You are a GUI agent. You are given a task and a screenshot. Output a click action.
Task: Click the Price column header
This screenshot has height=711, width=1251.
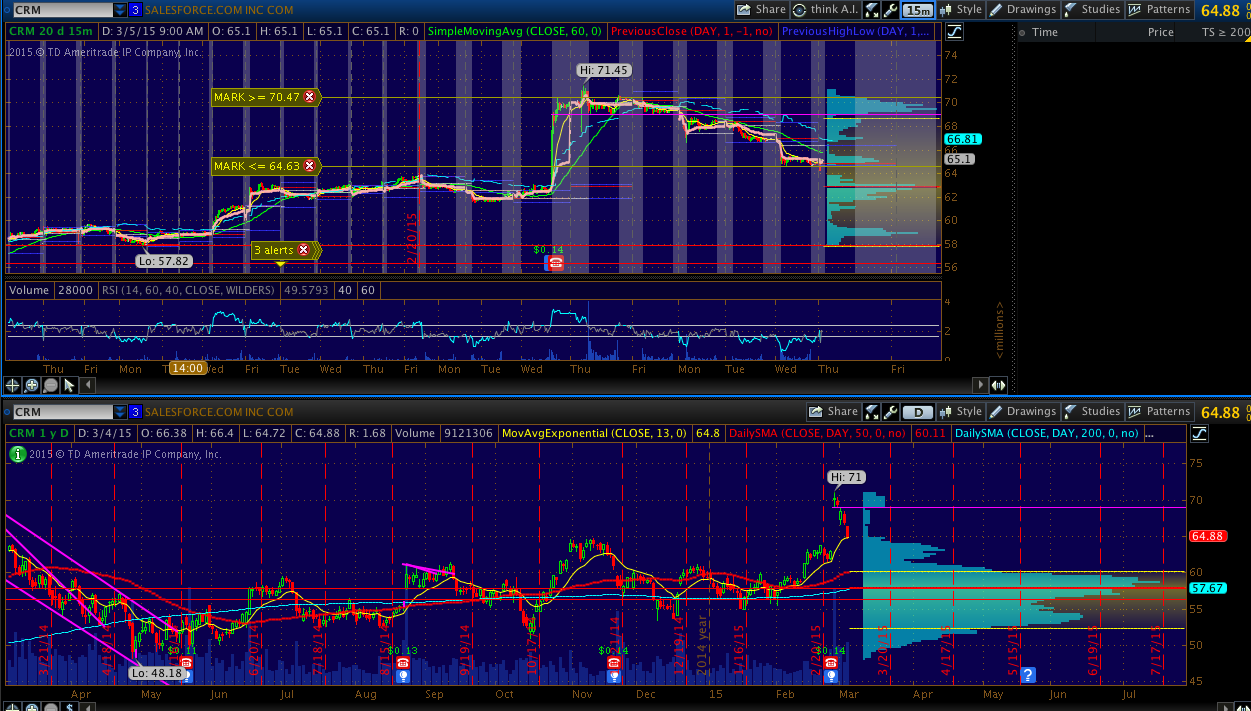point(1161,32)
